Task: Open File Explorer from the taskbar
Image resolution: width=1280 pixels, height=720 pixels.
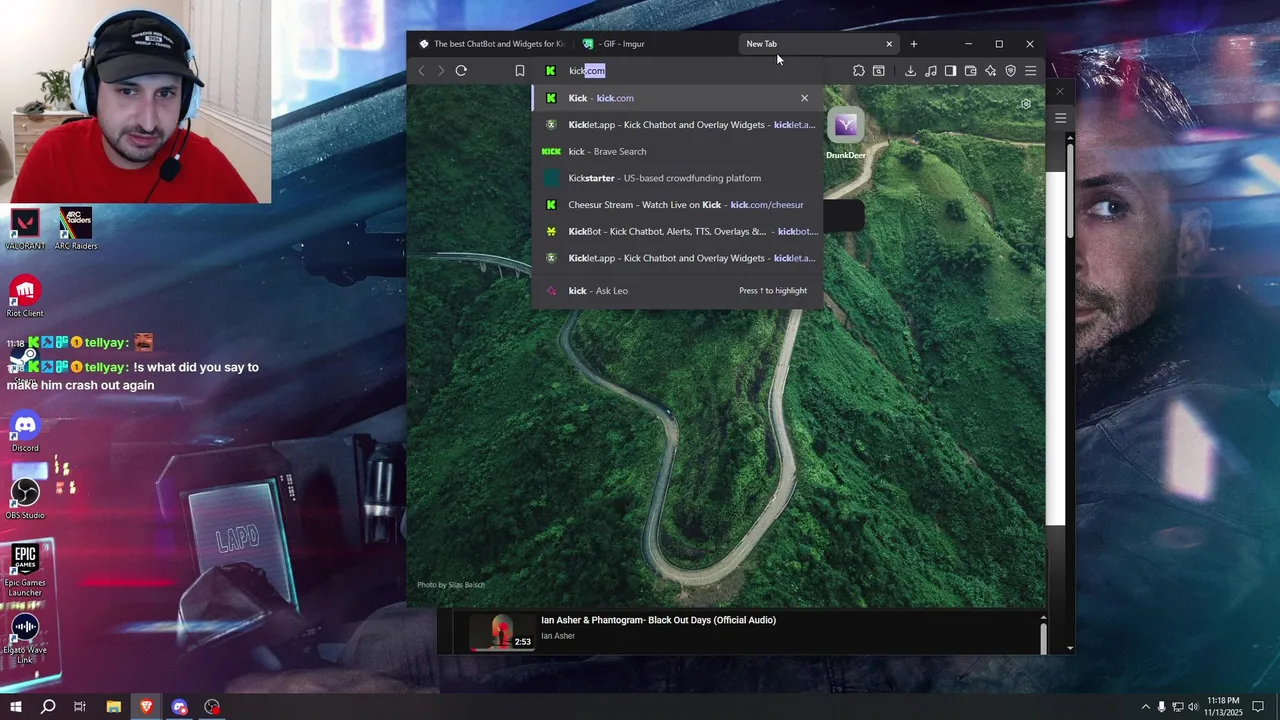Action: coord(113,707)
